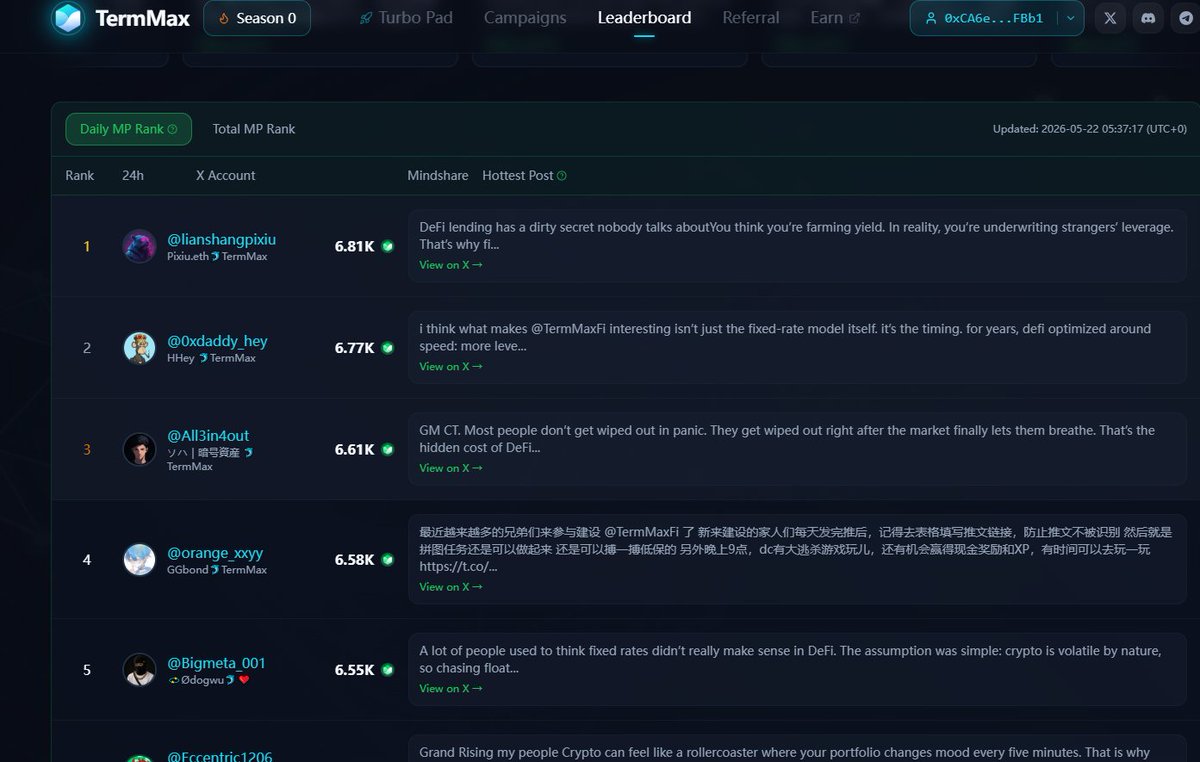Open the Referral menu item

coord(751,18)
